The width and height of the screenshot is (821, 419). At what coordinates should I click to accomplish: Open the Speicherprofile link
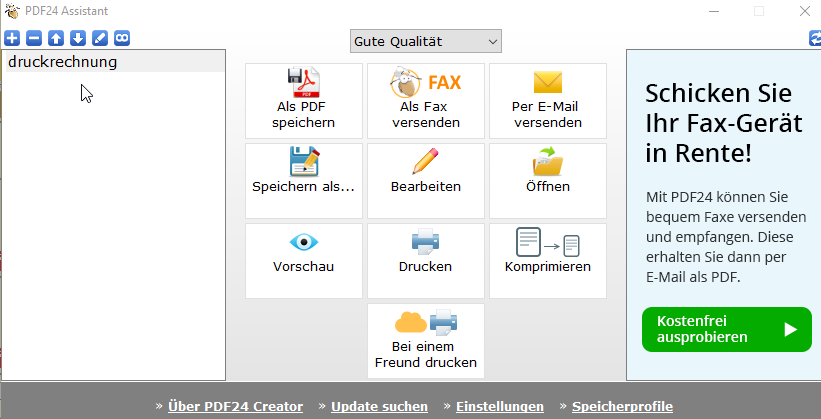point(622,406)
